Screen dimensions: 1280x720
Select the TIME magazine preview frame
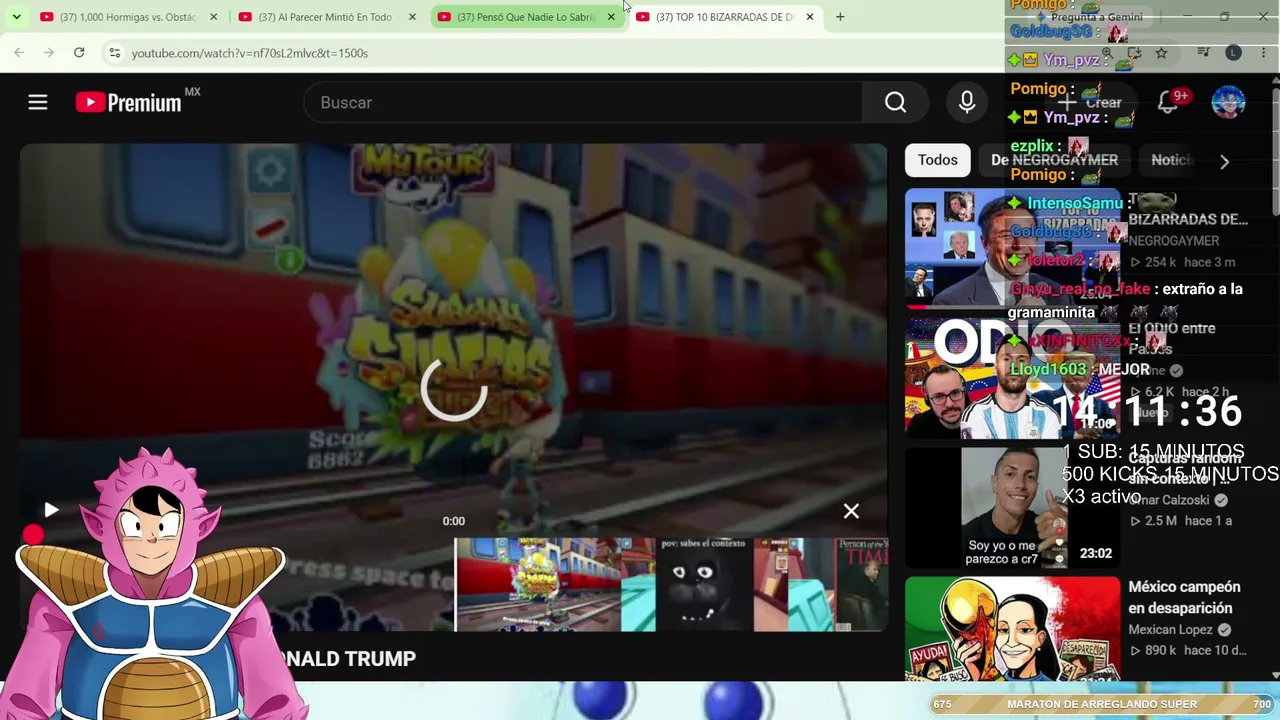pyautogui.click(x=861, y=585)
